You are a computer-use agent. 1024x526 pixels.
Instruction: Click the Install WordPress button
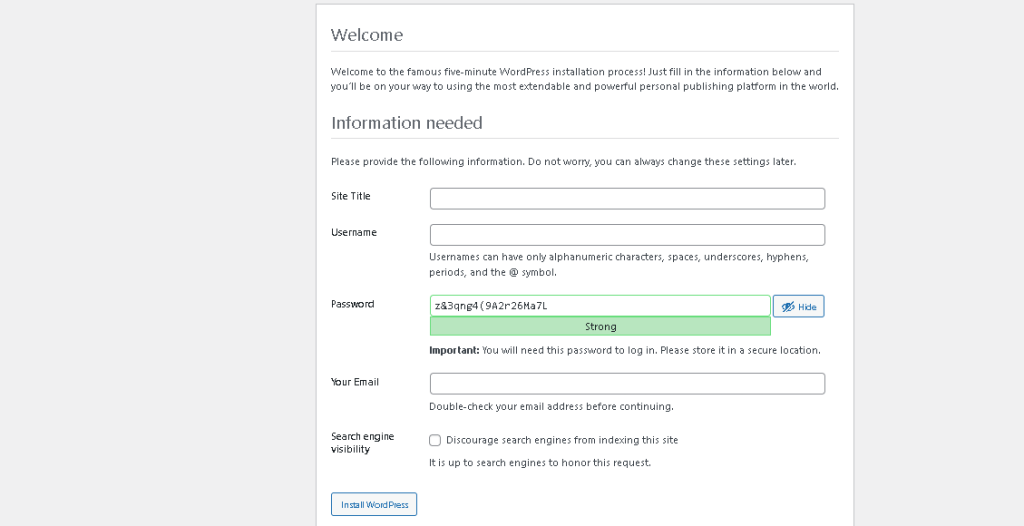coord(374,504)
